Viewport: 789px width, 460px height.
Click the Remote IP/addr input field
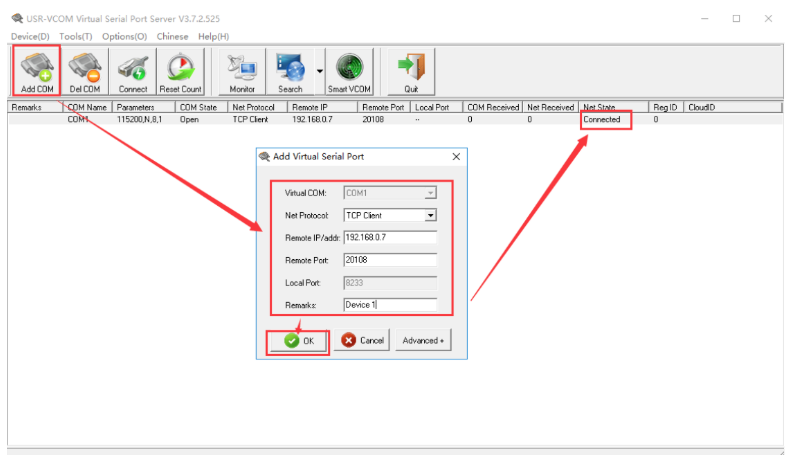pyautogui.click(x=390, y=238)
